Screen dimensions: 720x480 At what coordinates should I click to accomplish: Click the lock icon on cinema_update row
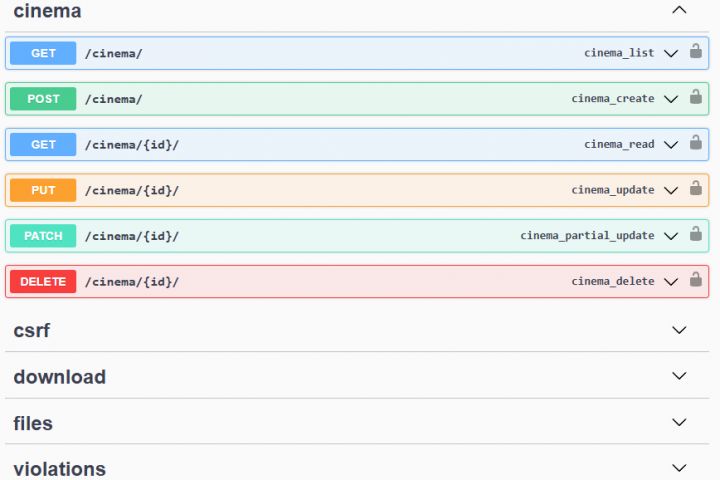coord(695,189)
